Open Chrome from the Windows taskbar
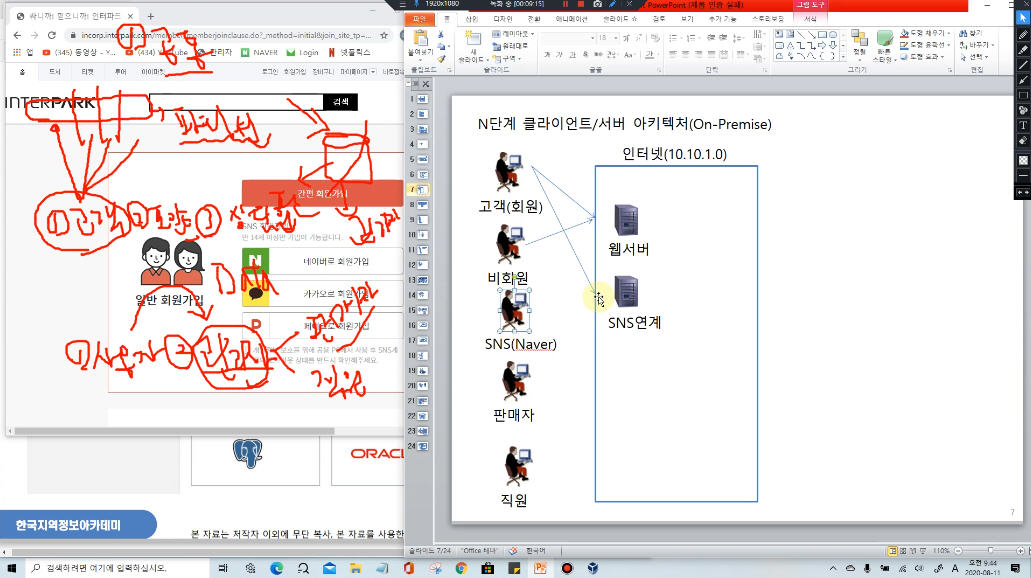Image resolution: width=1031 pixels, height=578 pixels. (461, 568)
